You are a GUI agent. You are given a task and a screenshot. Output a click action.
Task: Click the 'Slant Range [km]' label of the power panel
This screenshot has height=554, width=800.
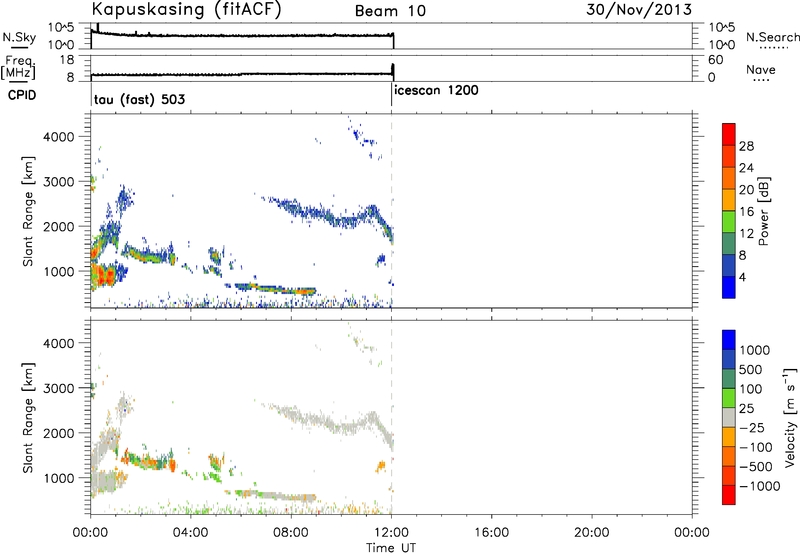(x=29, y=211)
